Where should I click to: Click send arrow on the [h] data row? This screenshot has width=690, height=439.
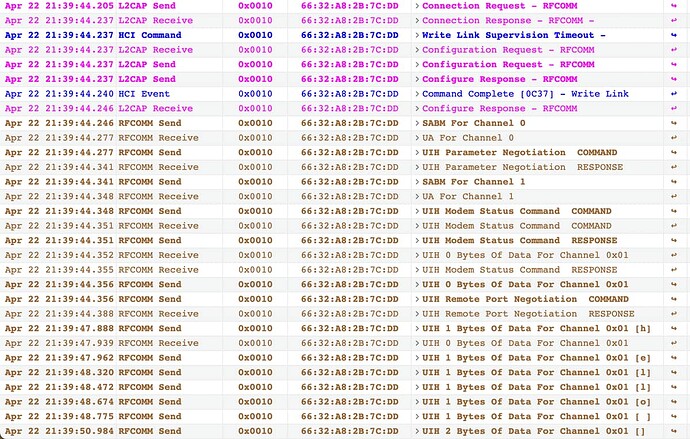tap(674, 328)
